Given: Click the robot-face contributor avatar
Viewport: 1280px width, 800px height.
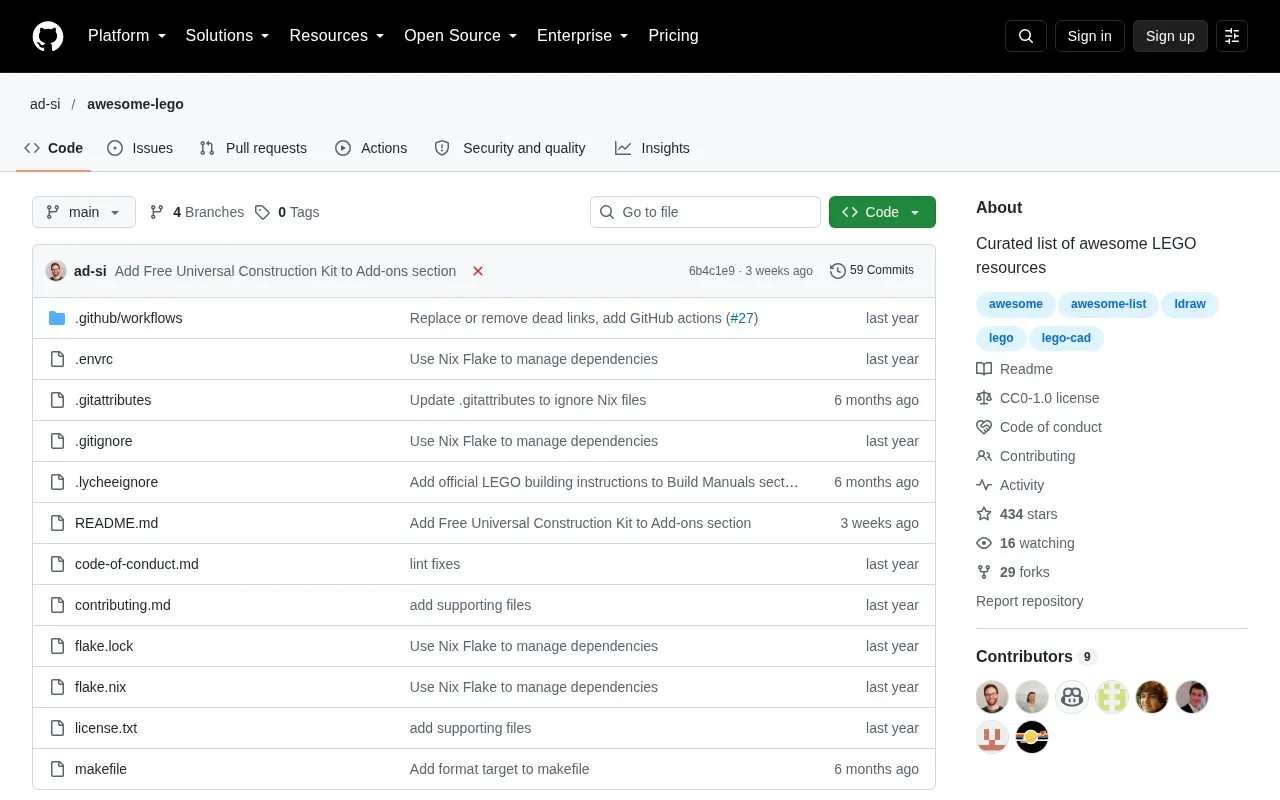Looking at the screenshot, I should pyautogui.click(x=1072, y=697).
